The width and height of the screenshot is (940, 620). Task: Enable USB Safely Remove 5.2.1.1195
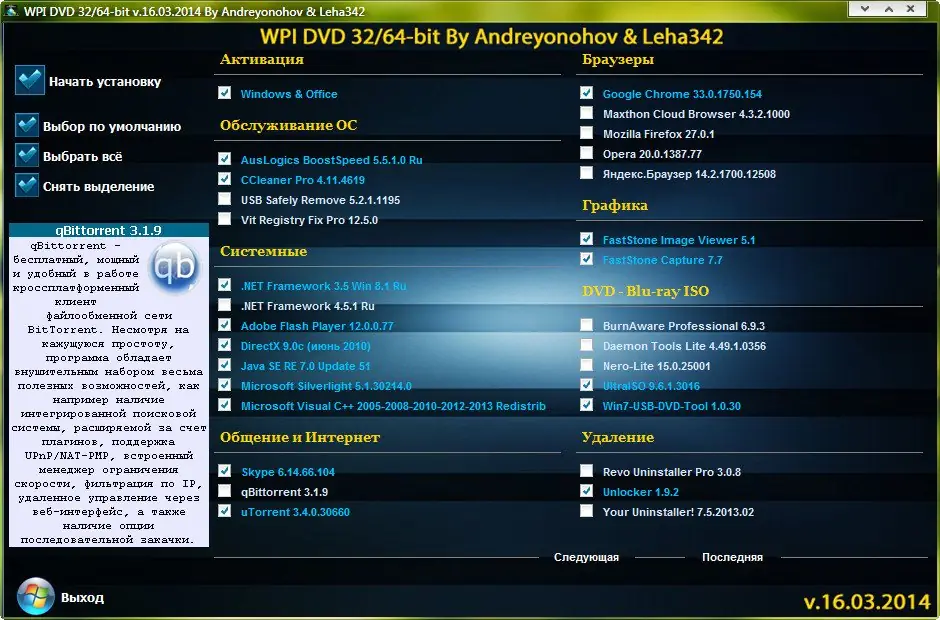pos(225,198)
